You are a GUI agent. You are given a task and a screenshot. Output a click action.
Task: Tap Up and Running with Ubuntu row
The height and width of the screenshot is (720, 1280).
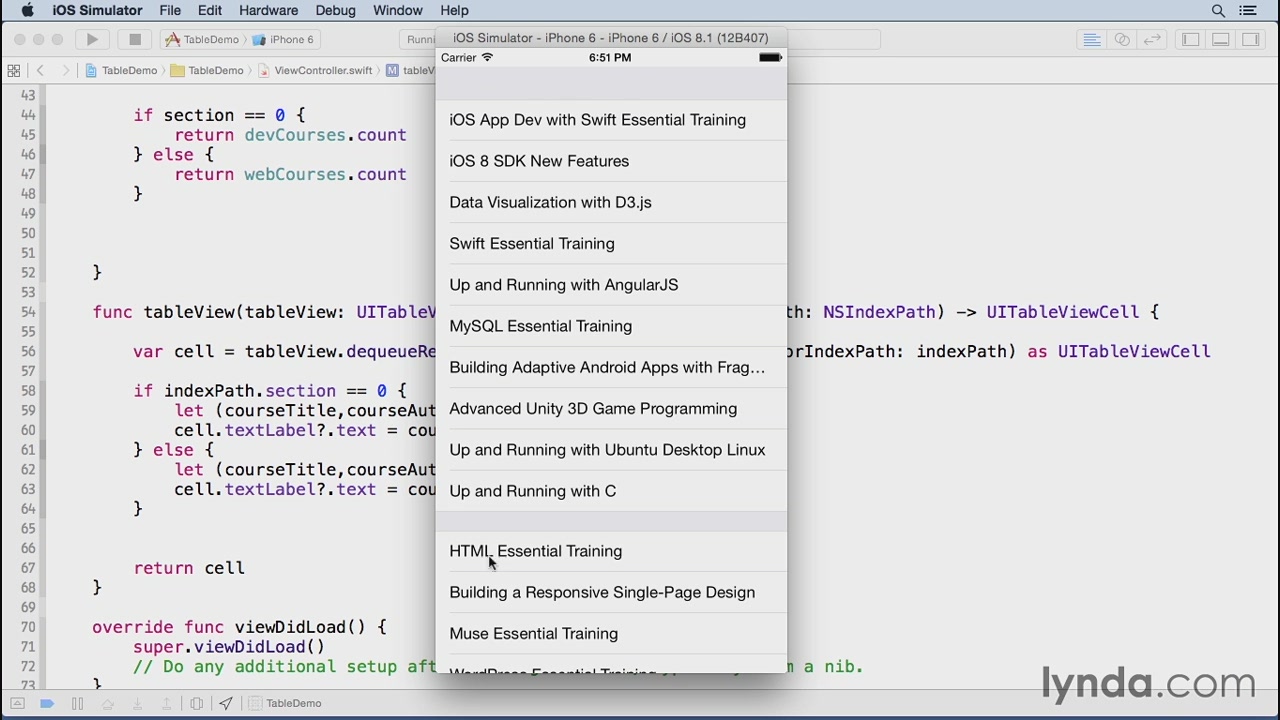click(x=611, y=450)
